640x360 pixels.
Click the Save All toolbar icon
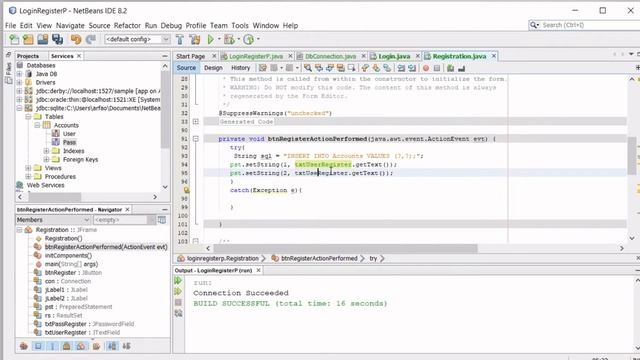(58, 39)
